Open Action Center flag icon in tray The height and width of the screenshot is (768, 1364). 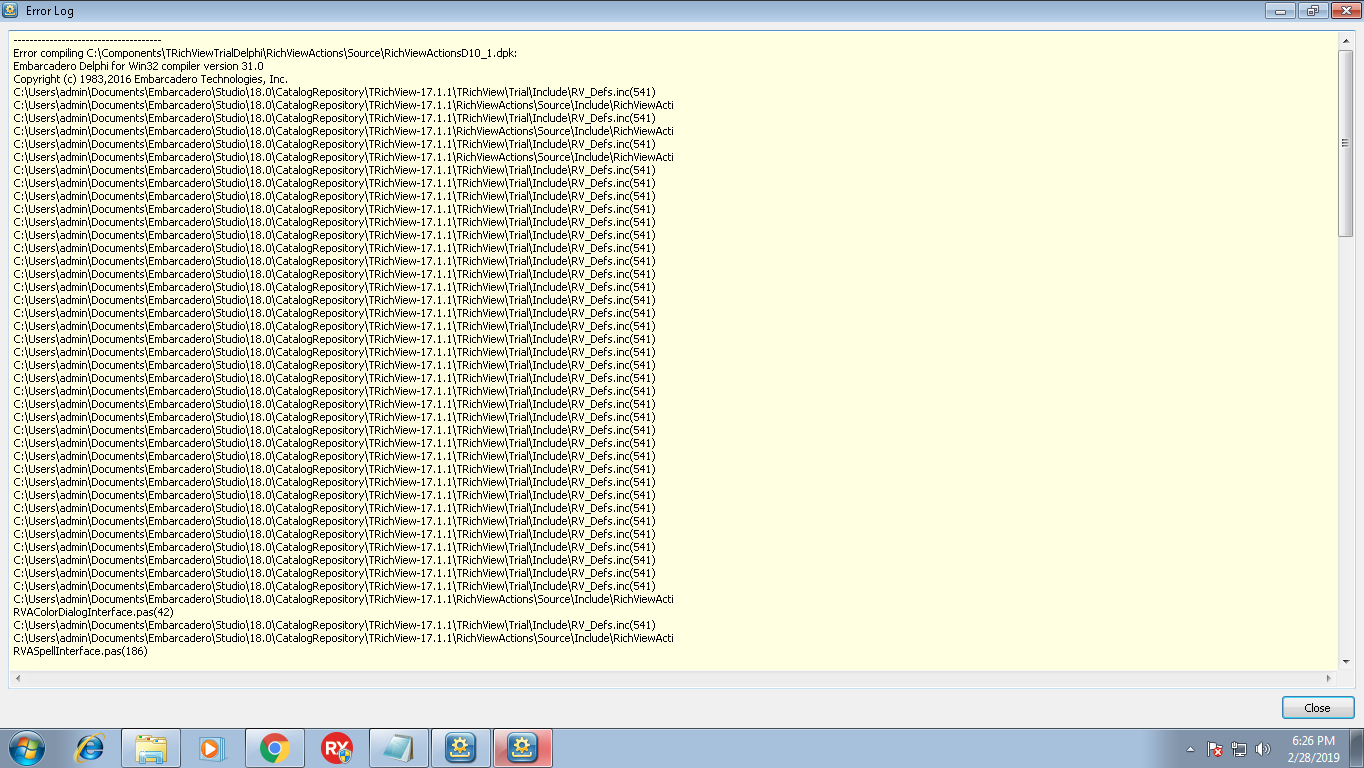tap(1215, 748)
